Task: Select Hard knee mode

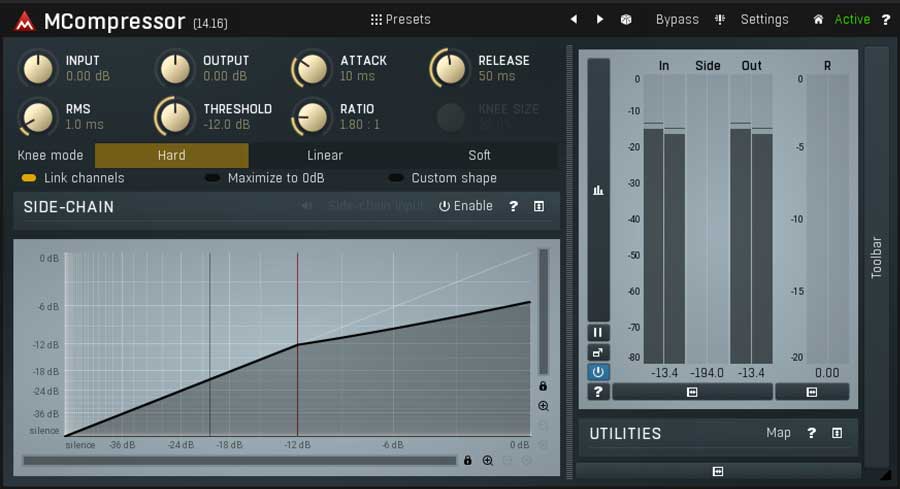Action: pos(172,155)
